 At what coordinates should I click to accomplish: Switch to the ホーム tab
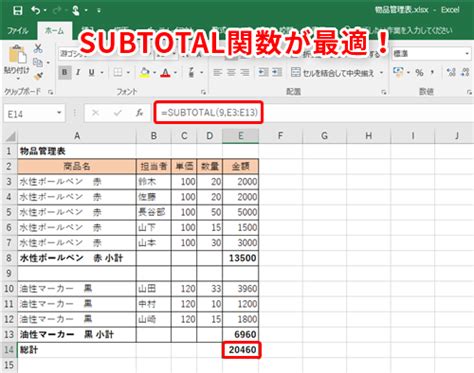coord(54,31)
